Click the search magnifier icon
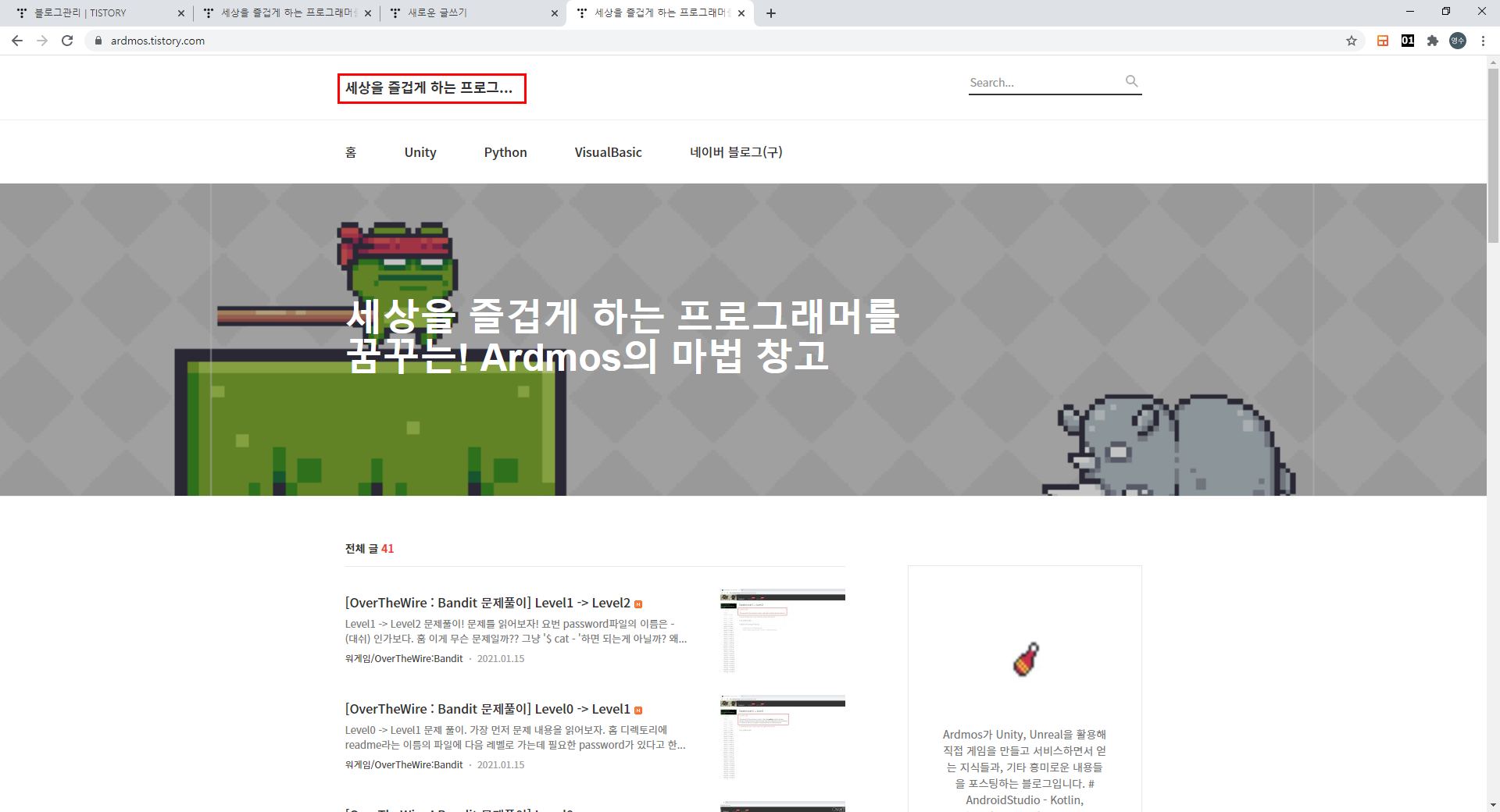The width and height of the screenshot is (1500, 812). pos(1131,81)
